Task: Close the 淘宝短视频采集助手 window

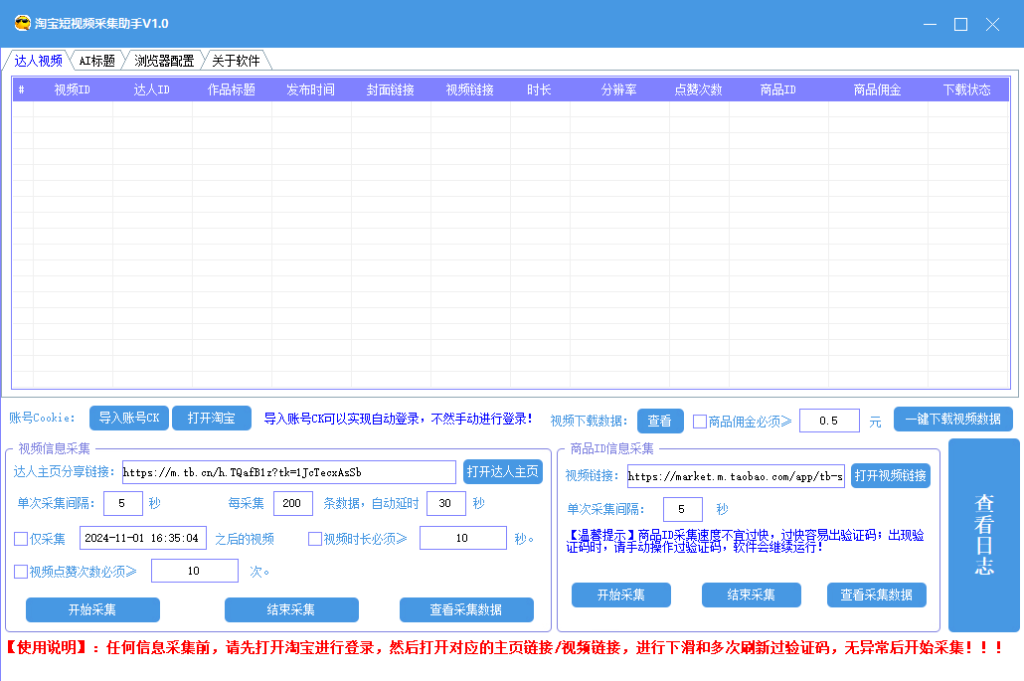Action: point(993,24)
